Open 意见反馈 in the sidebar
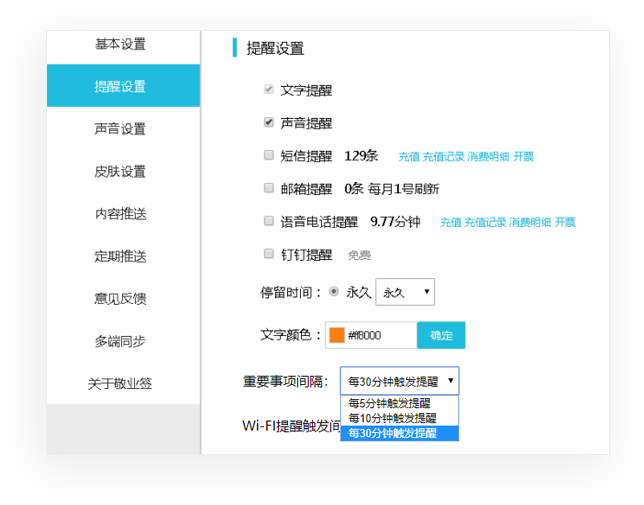 point(120,298)
